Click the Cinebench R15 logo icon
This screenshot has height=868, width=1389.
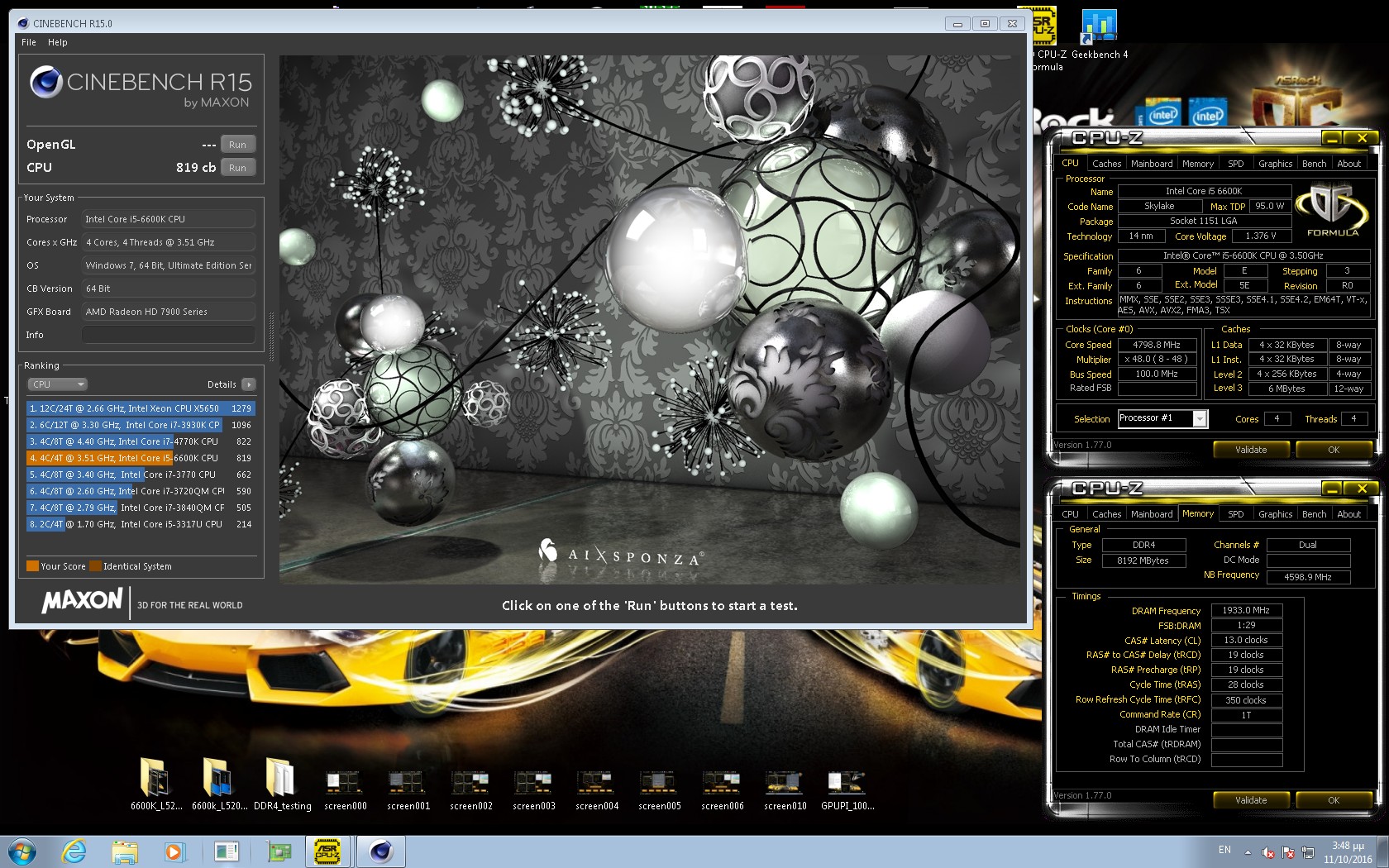click(46, 82)
